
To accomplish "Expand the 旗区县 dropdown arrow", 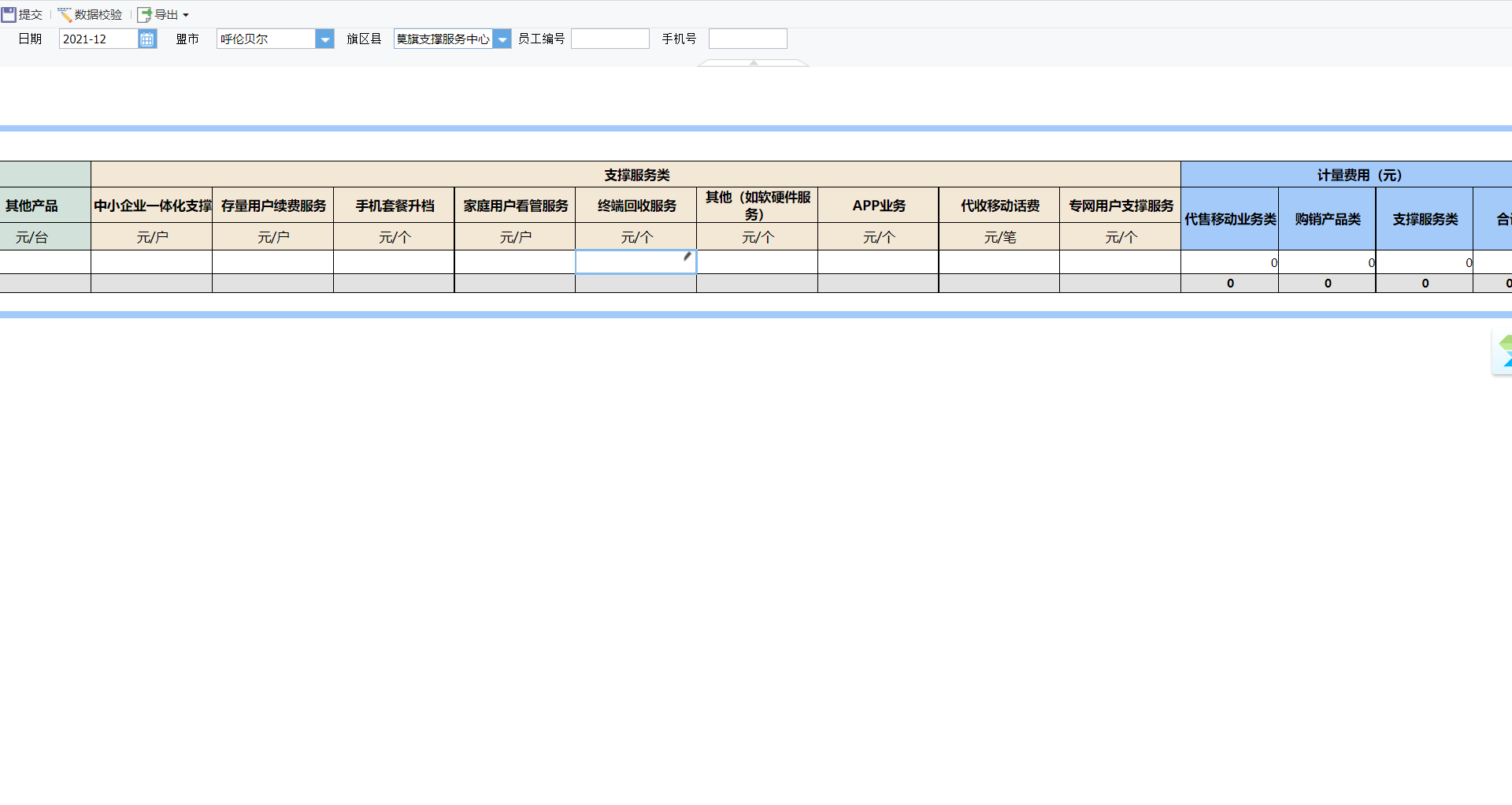I will [502, 39].
